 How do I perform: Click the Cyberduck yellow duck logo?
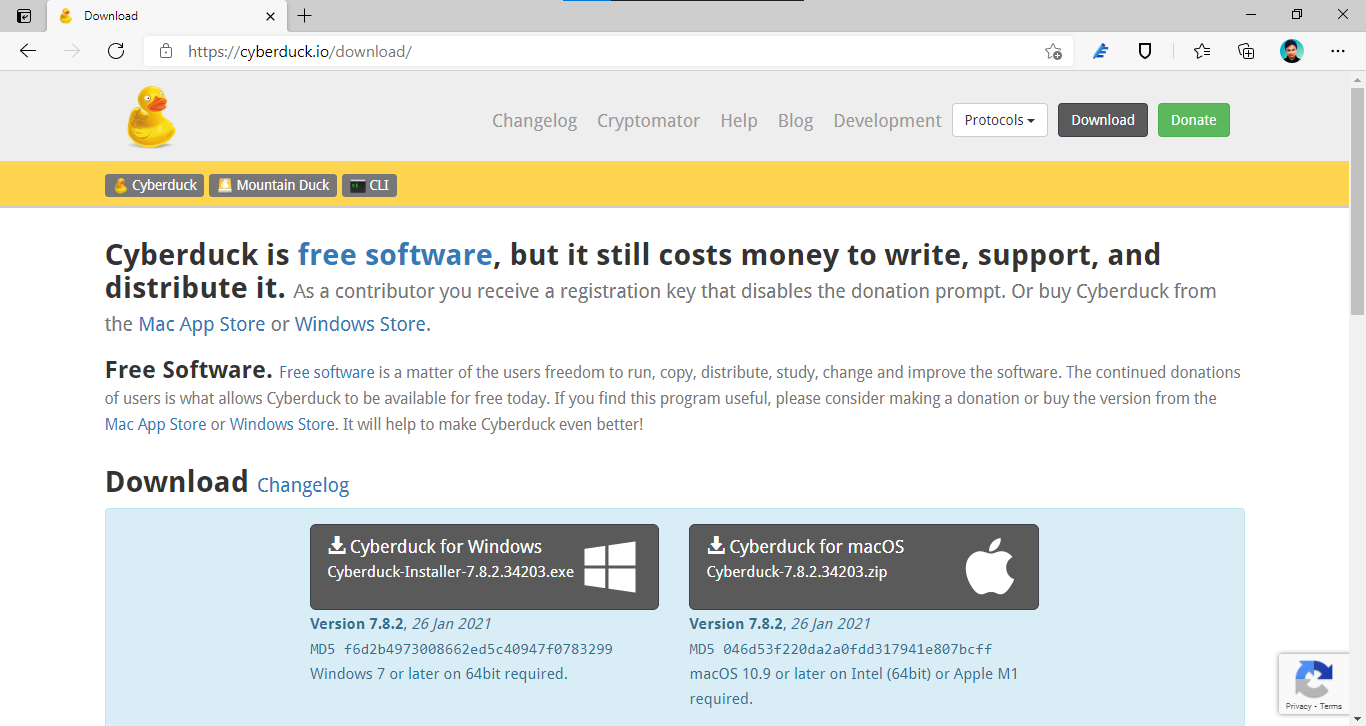151,117
